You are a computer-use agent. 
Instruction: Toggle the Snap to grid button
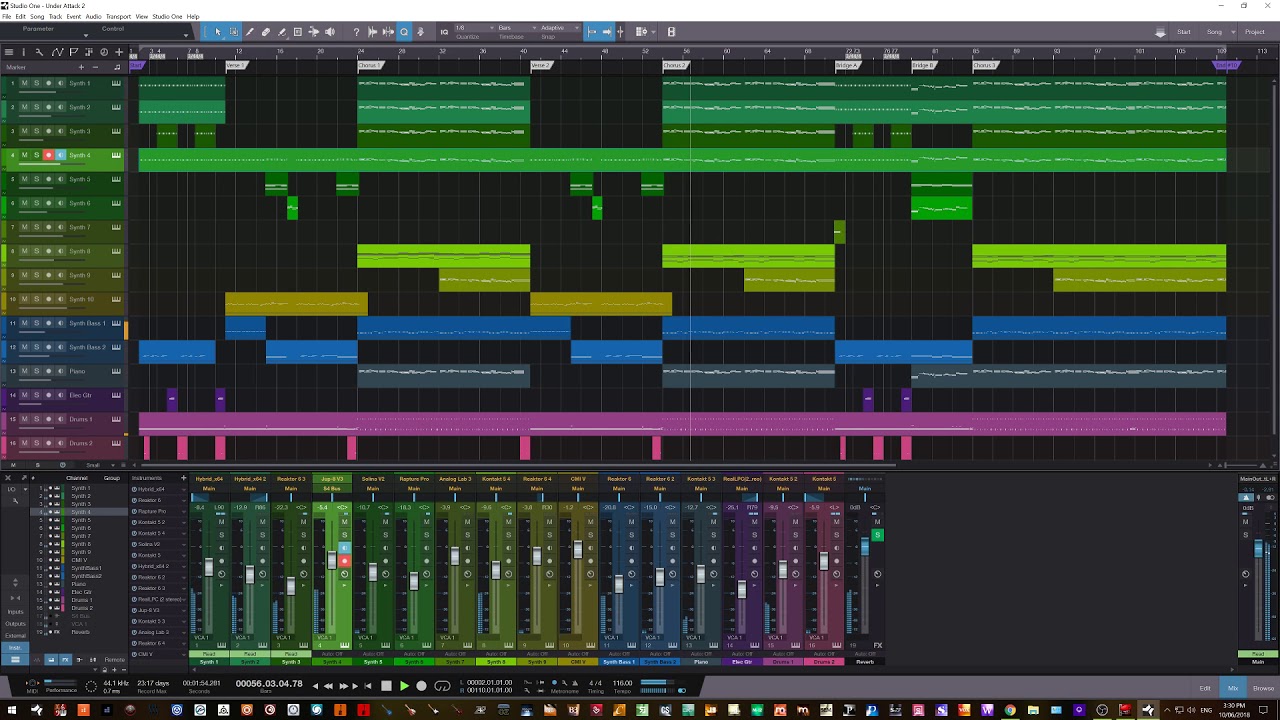[592, 32]
